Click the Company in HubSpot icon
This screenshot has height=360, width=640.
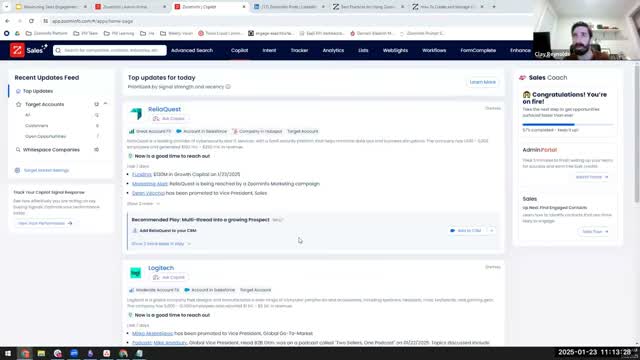pos(235,131)
